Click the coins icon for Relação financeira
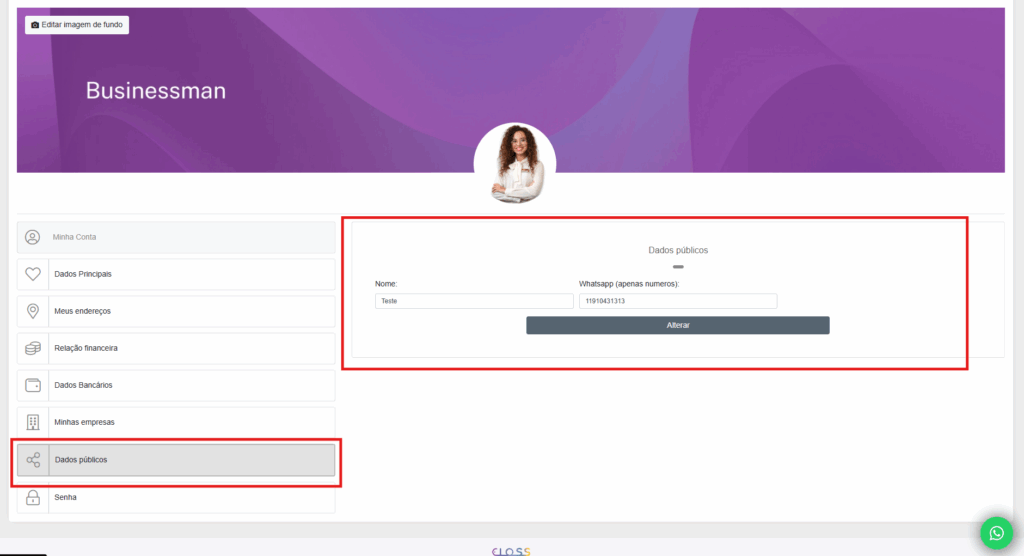Viewport: 1024px width, 556px height. [x=33, y=348]
